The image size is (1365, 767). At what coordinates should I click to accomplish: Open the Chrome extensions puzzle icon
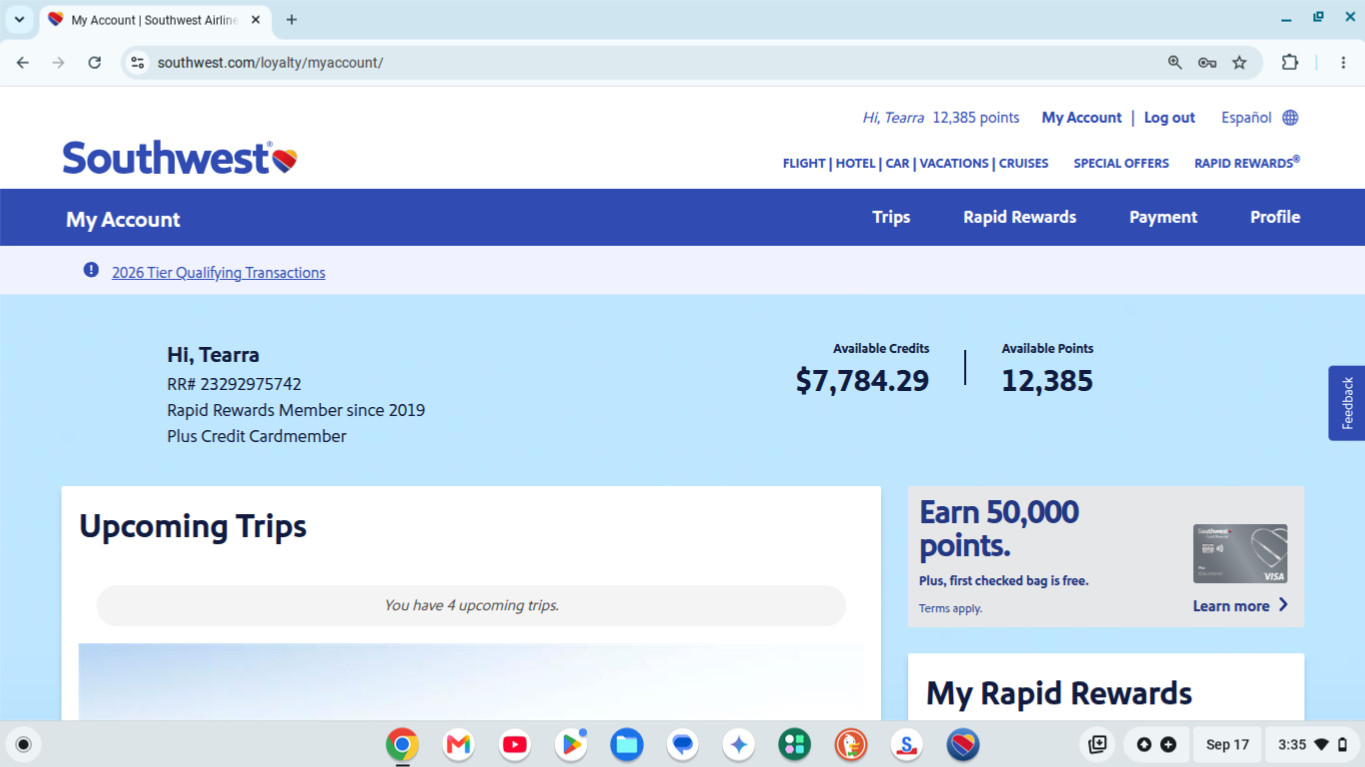pos(1290,62)
